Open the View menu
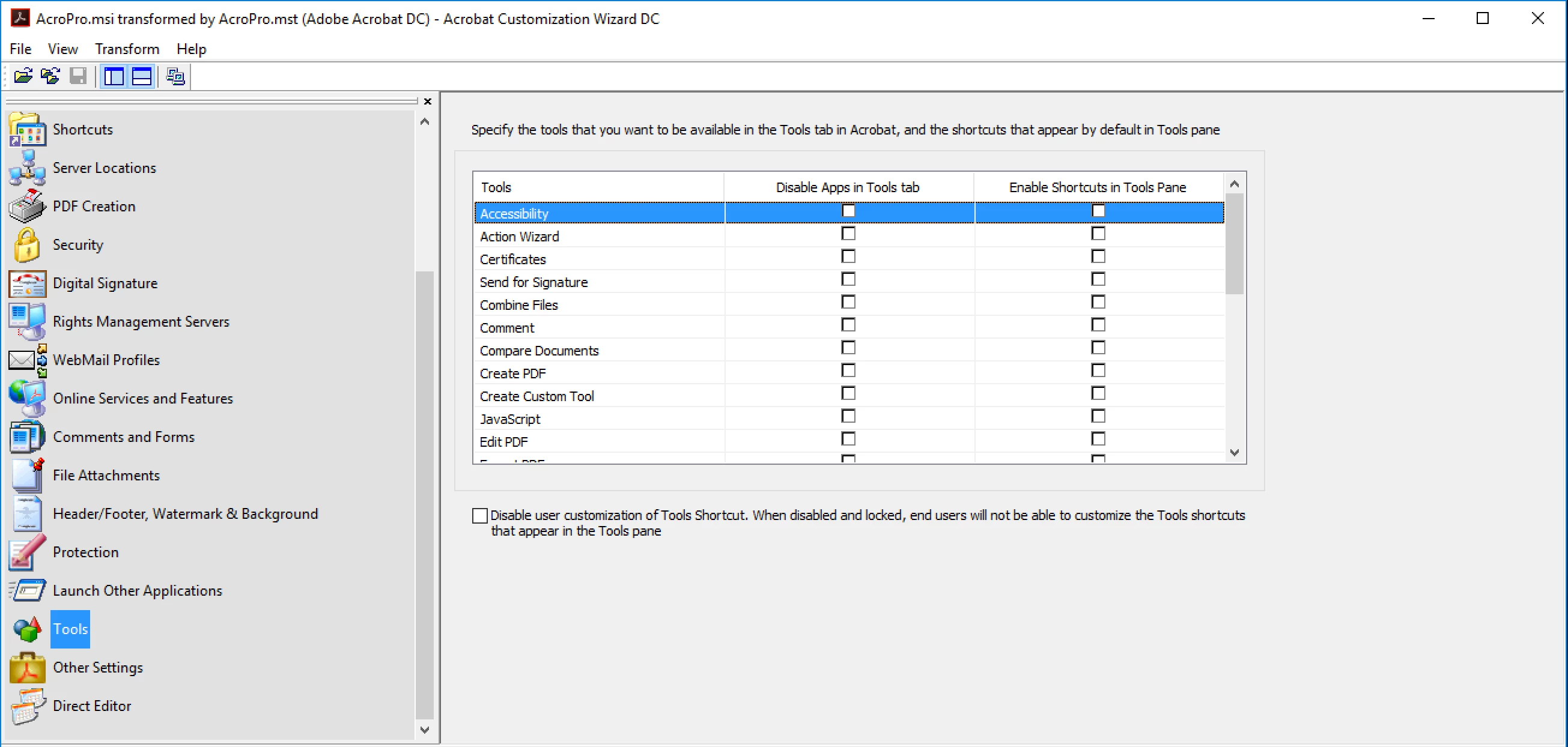 (x=62, y=49)
